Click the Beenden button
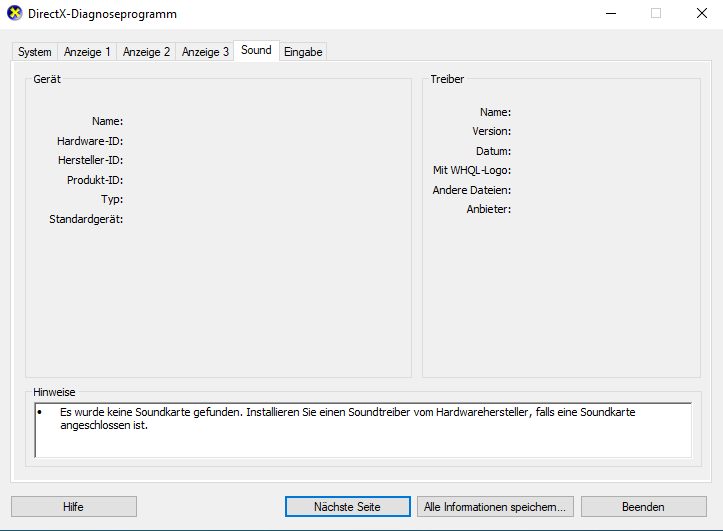The image size is (723, 531). point(644,507)
